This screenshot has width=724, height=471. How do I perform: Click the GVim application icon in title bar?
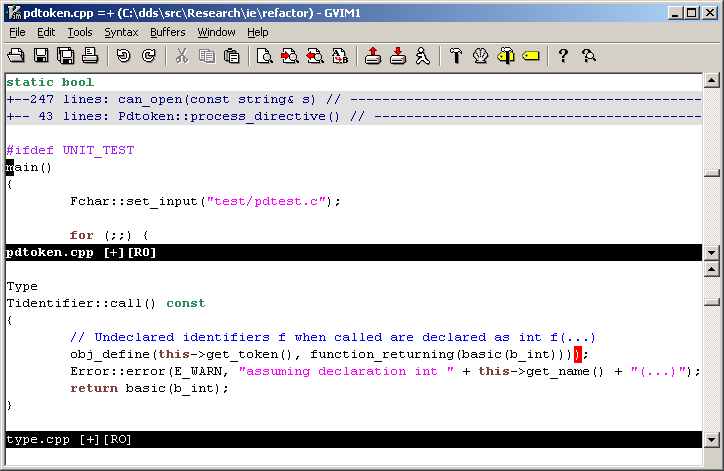coord(14,12)
